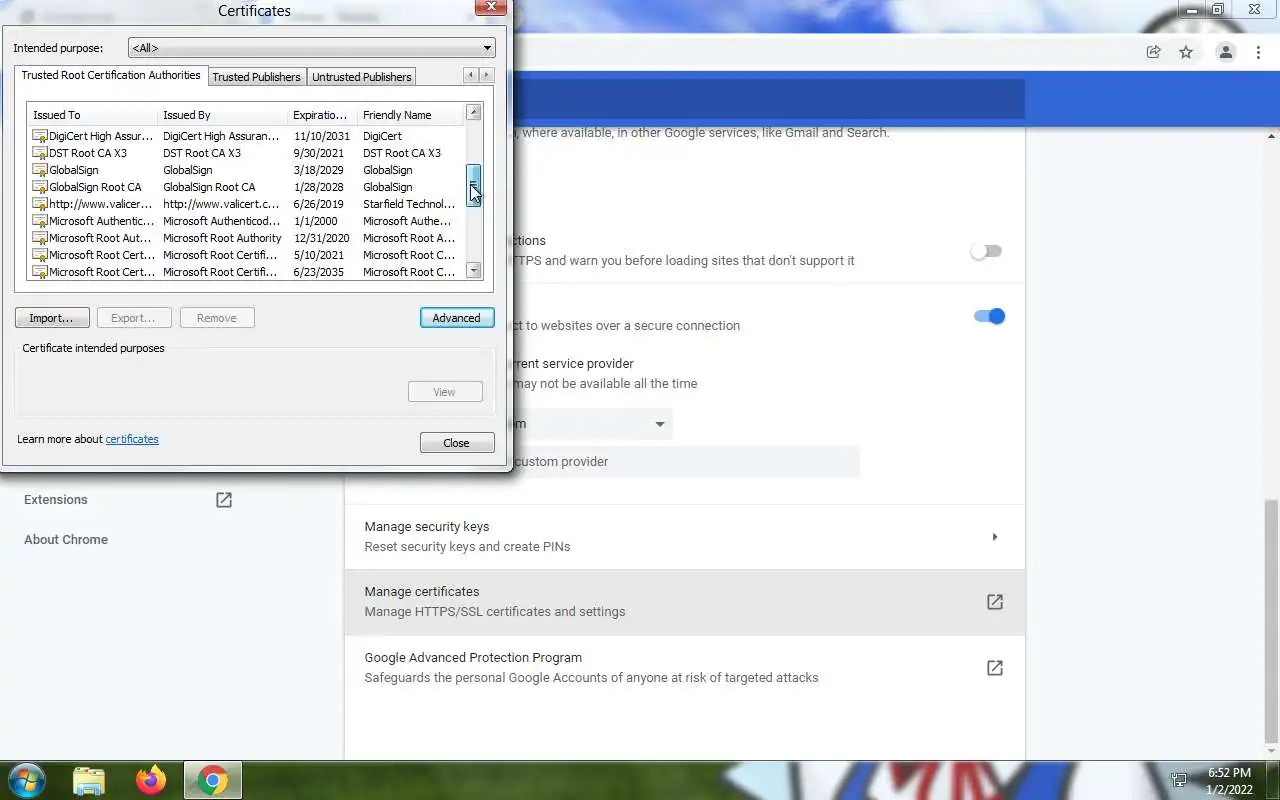This screenshot has width=1280, height=800.
Task: Click the Chrome page vertical scrollbar
Action: tap(1272, 620)
